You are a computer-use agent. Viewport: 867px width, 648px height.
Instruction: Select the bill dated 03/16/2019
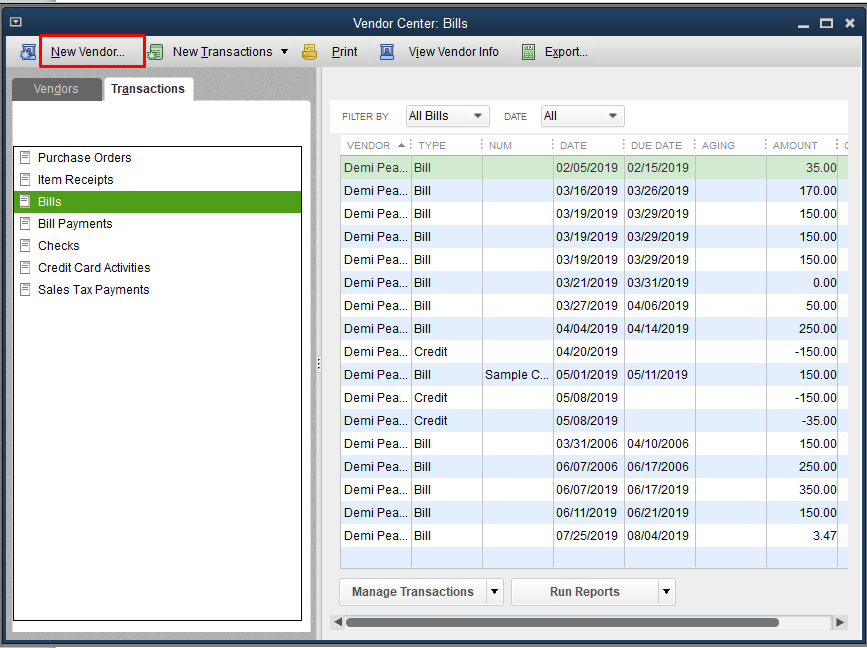click(x=594, y=191)
